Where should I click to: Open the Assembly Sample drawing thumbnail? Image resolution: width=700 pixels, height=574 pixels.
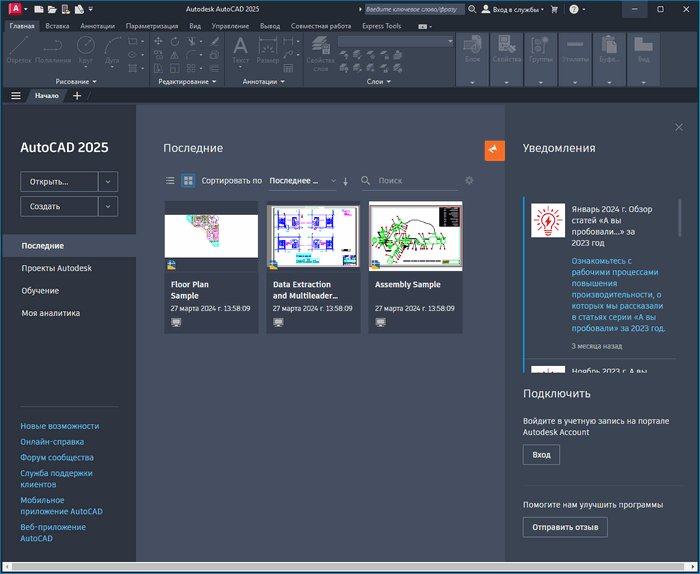point(415,237)
